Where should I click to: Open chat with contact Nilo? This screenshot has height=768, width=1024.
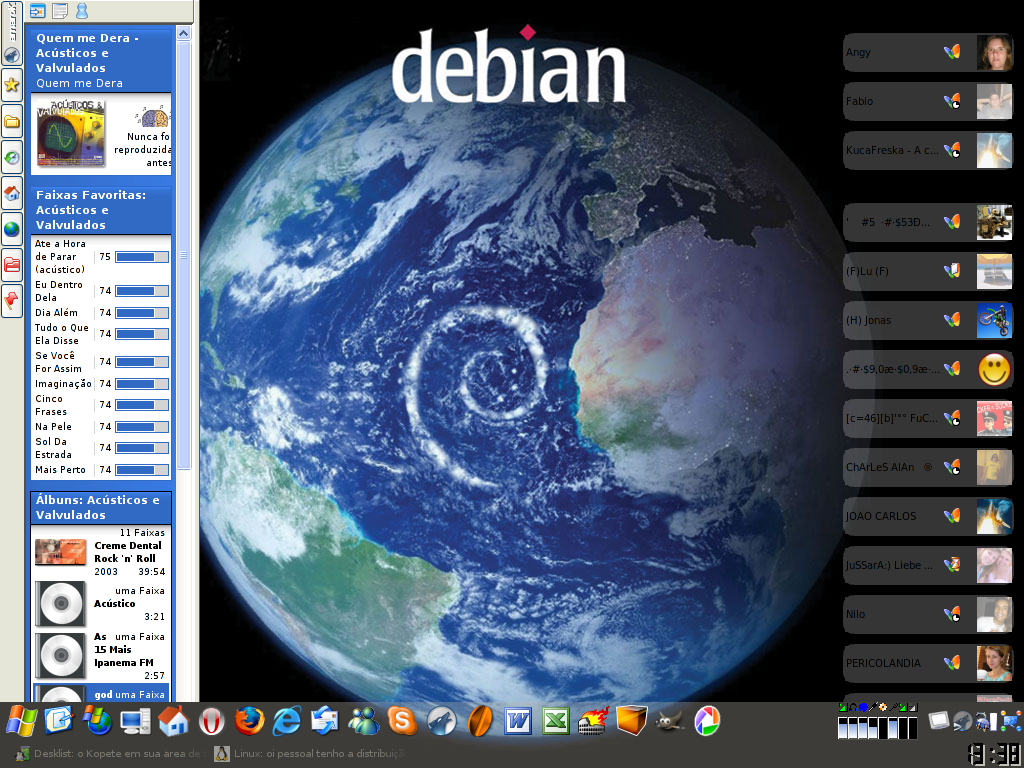pyautogui.click(x=928, y=614)
